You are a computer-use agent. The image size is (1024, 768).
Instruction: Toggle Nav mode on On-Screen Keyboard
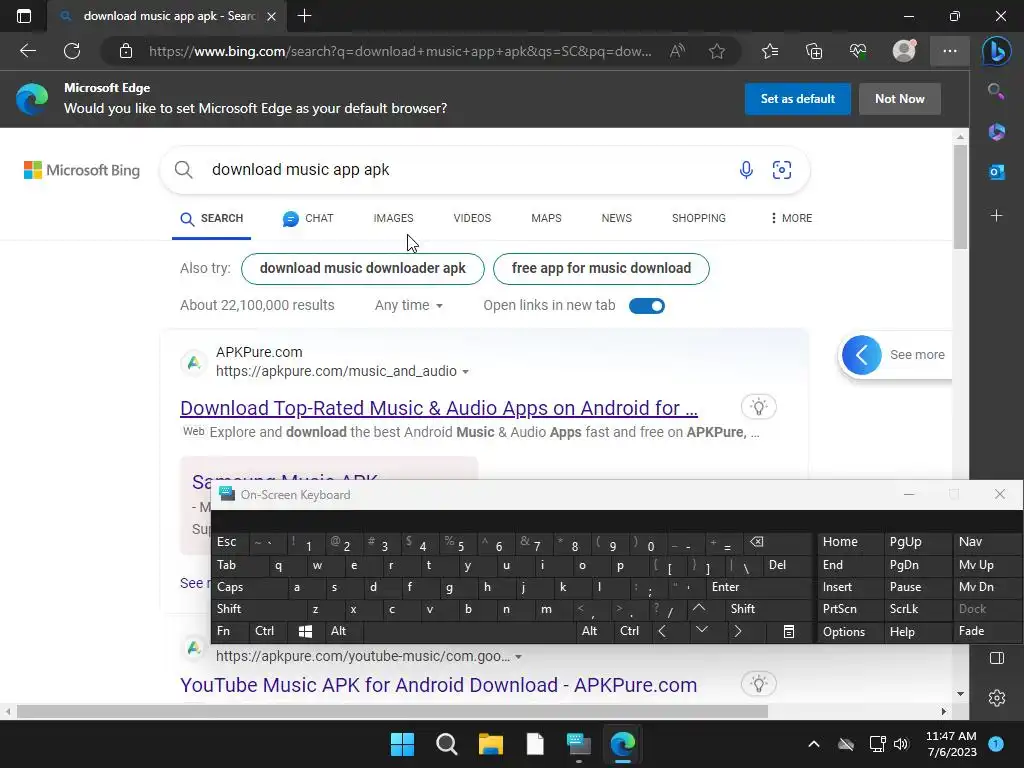(x=987, y=542)
